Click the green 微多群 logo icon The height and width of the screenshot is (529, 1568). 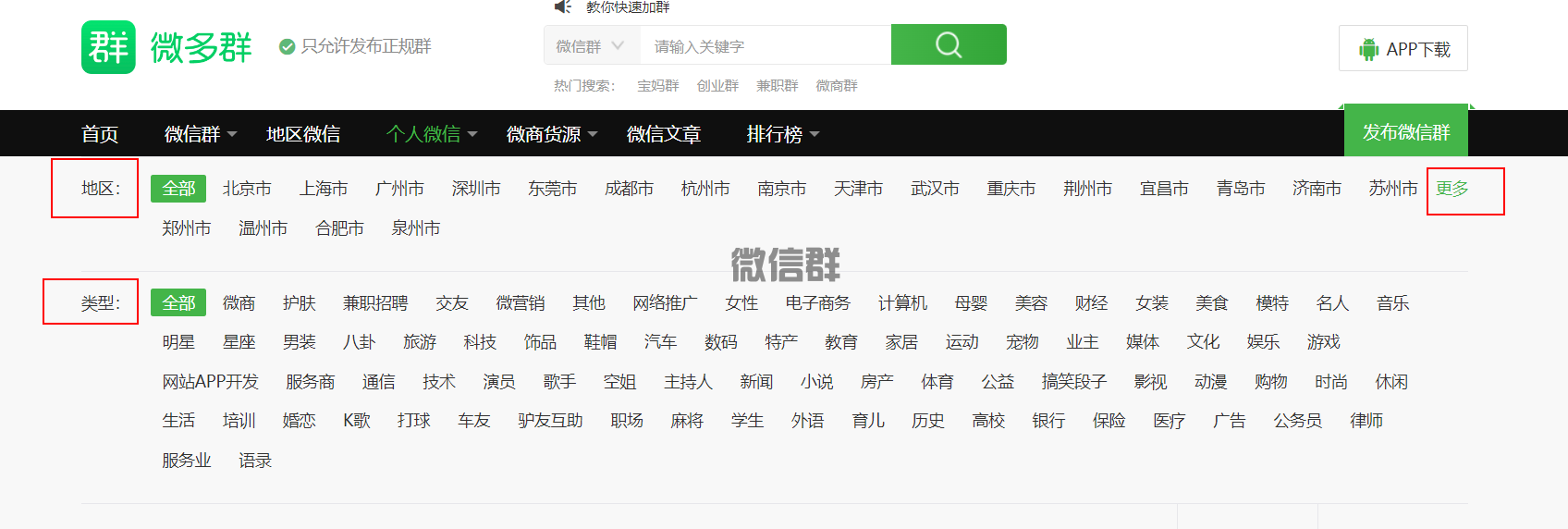point(108,47)
